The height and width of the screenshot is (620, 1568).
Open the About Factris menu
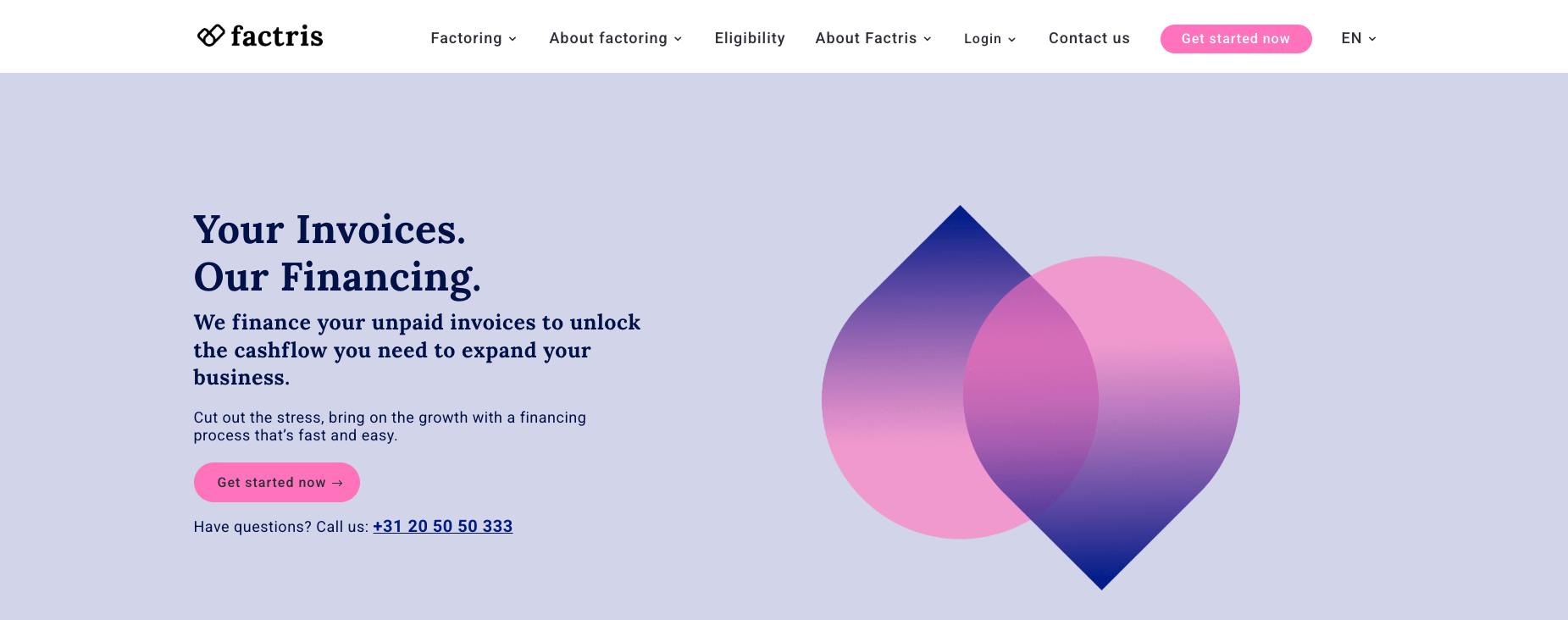(x=866, y=38)
